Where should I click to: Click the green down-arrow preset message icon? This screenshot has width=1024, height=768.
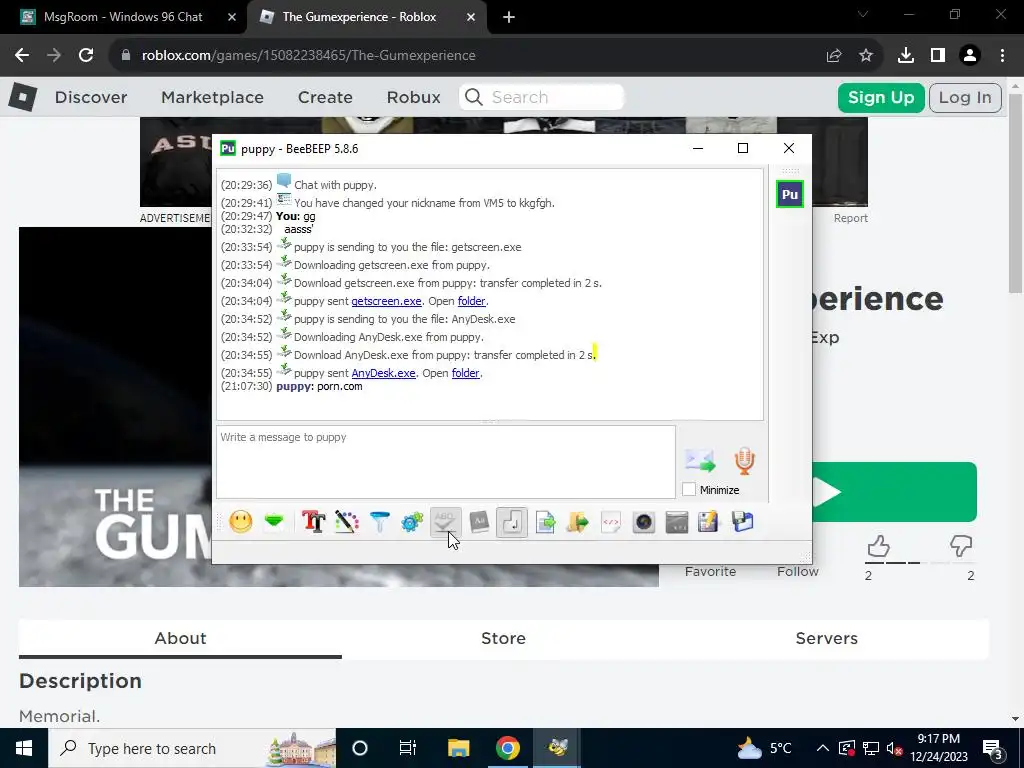[x=274, y=522]
